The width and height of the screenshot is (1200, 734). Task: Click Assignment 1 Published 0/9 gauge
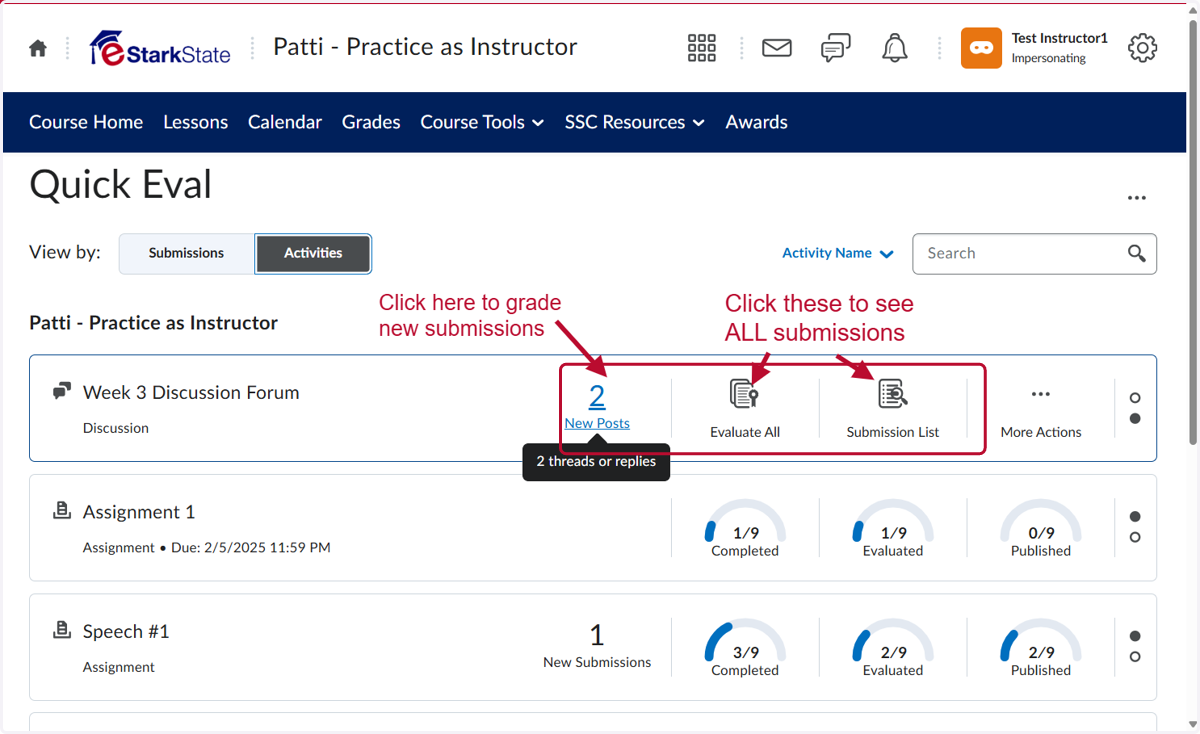point(1041,530)
